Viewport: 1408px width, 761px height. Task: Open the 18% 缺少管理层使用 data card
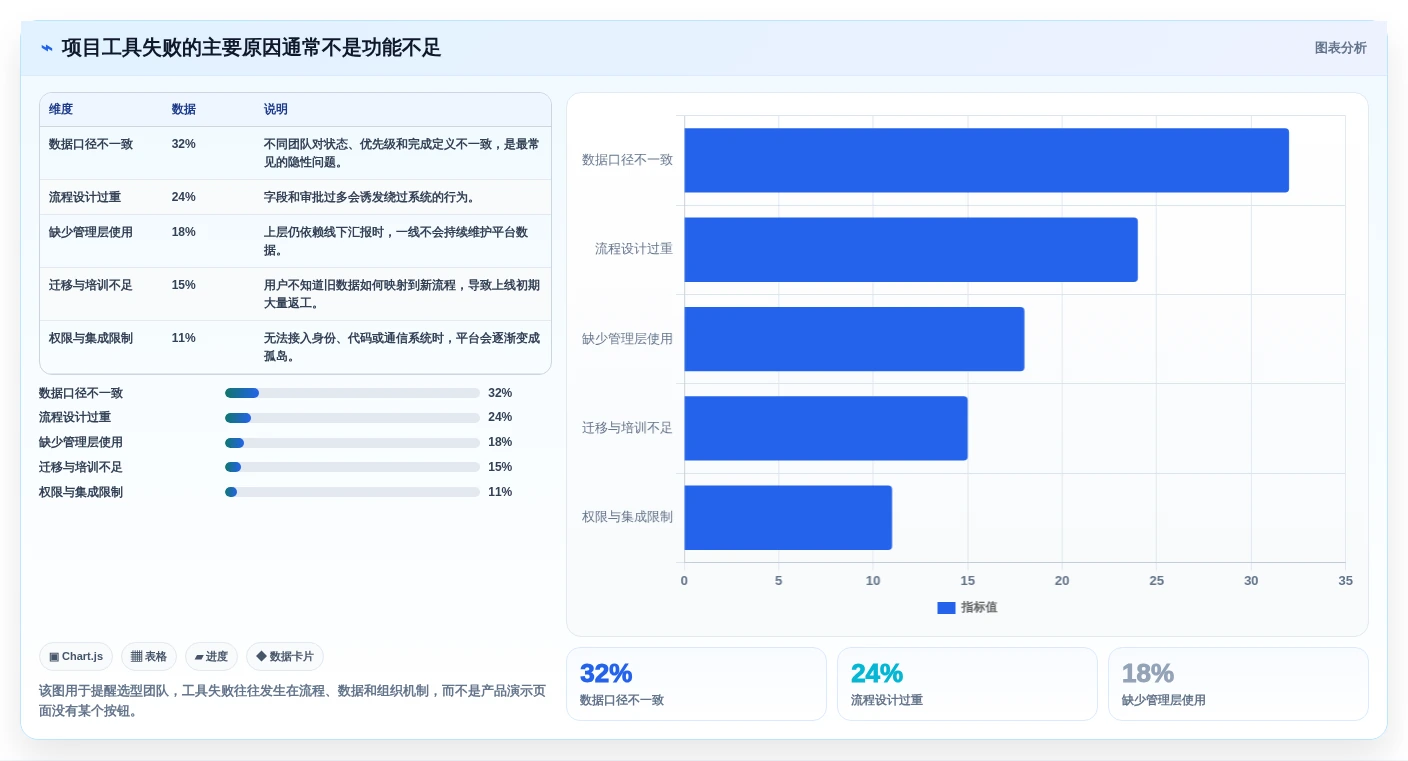coord(1238,684)
